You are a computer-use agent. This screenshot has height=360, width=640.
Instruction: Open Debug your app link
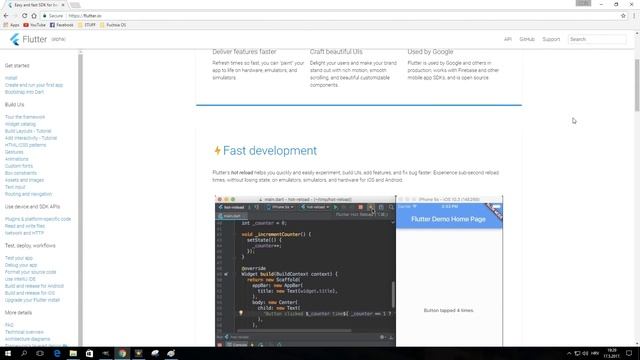coord(21,265)
